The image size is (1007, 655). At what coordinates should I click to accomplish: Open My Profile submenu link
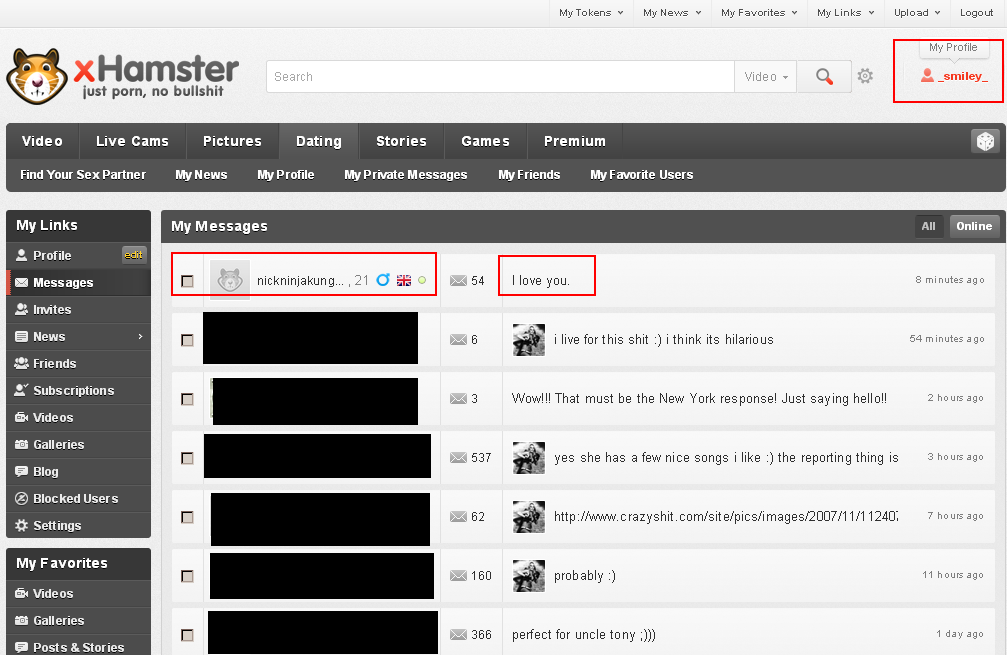[286, 175]
